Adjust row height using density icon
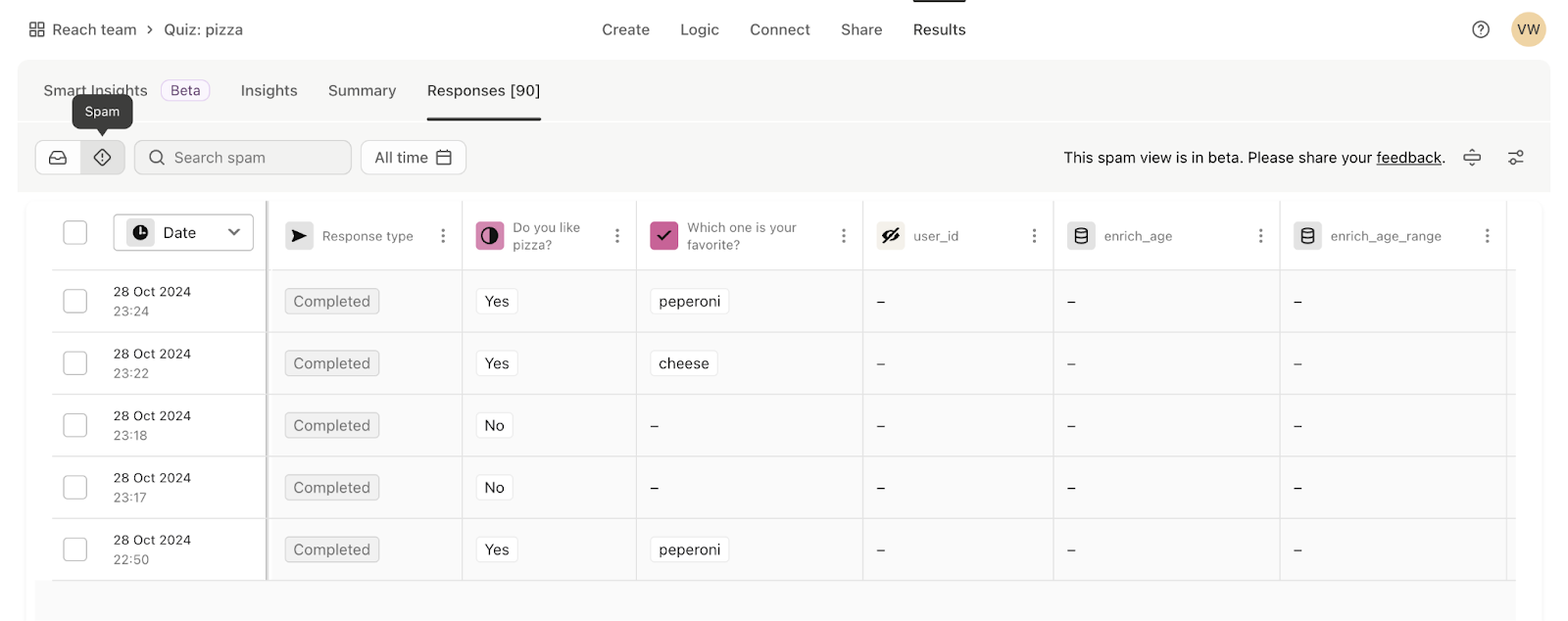 tap(1472, 158)
